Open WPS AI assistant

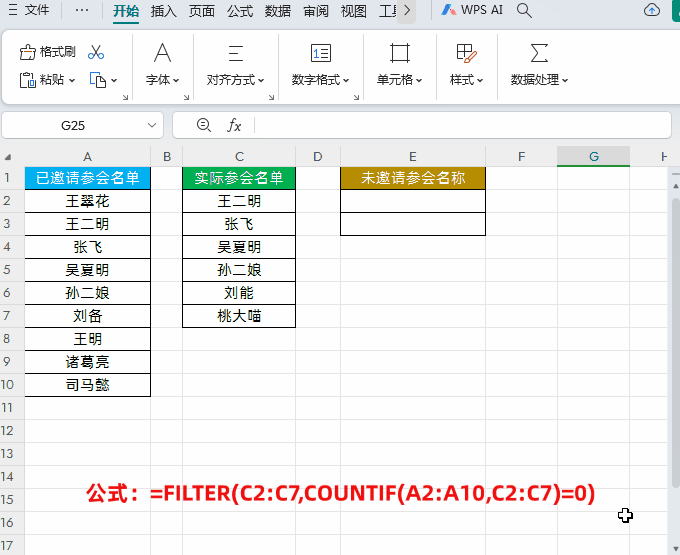472,10
